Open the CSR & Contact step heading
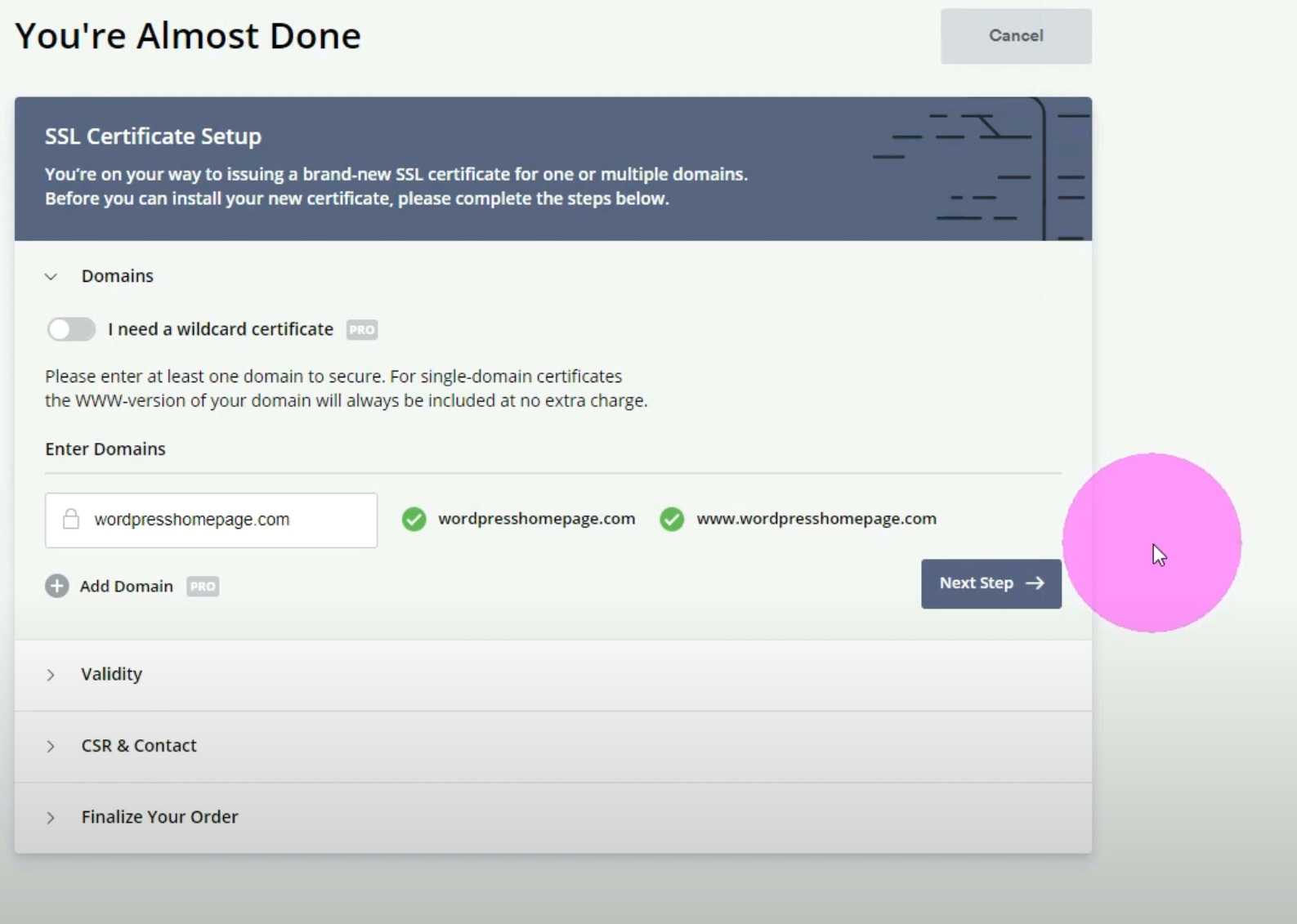Image resolution: width=1297 pixels, height=924 pixels. (139, 746)
